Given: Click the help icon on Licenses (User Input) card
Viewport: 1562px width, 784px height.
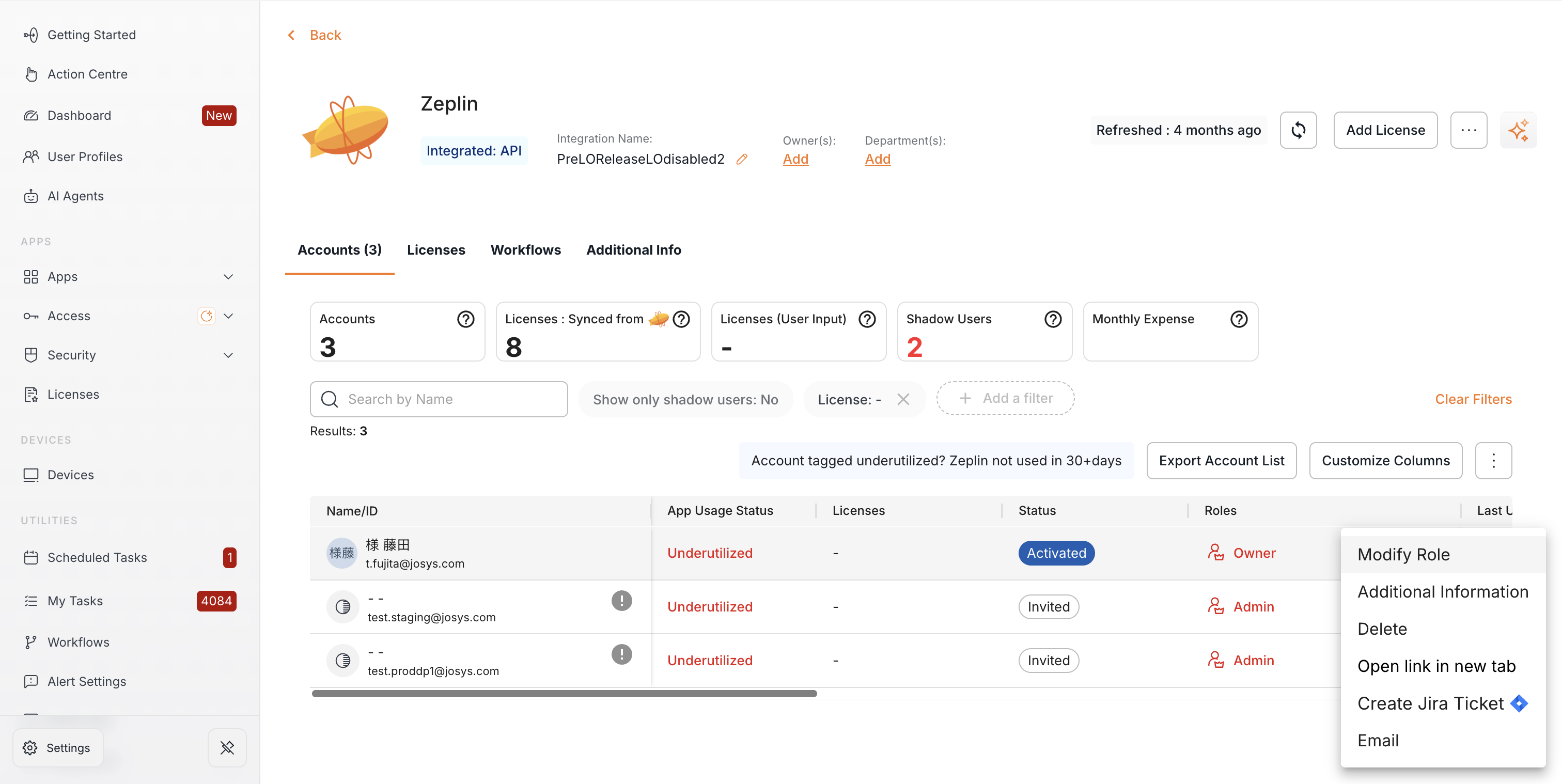Looking at the screenshot, I should pos(867,319).
